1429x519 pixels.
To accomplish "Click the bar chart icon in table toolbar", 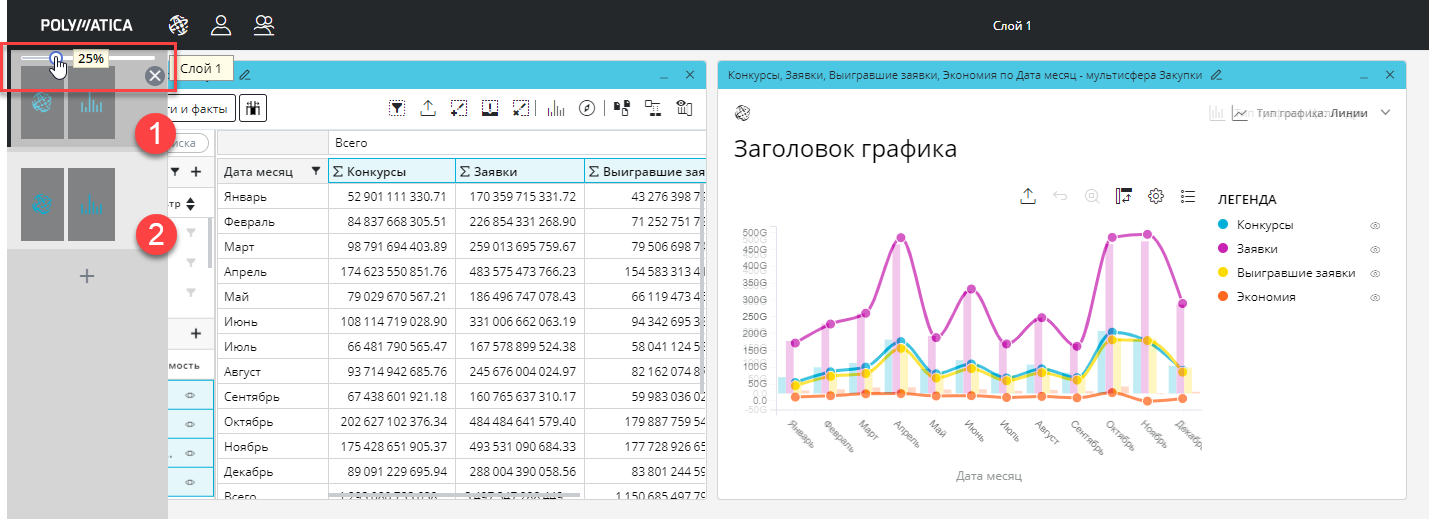I will [557, 108].
